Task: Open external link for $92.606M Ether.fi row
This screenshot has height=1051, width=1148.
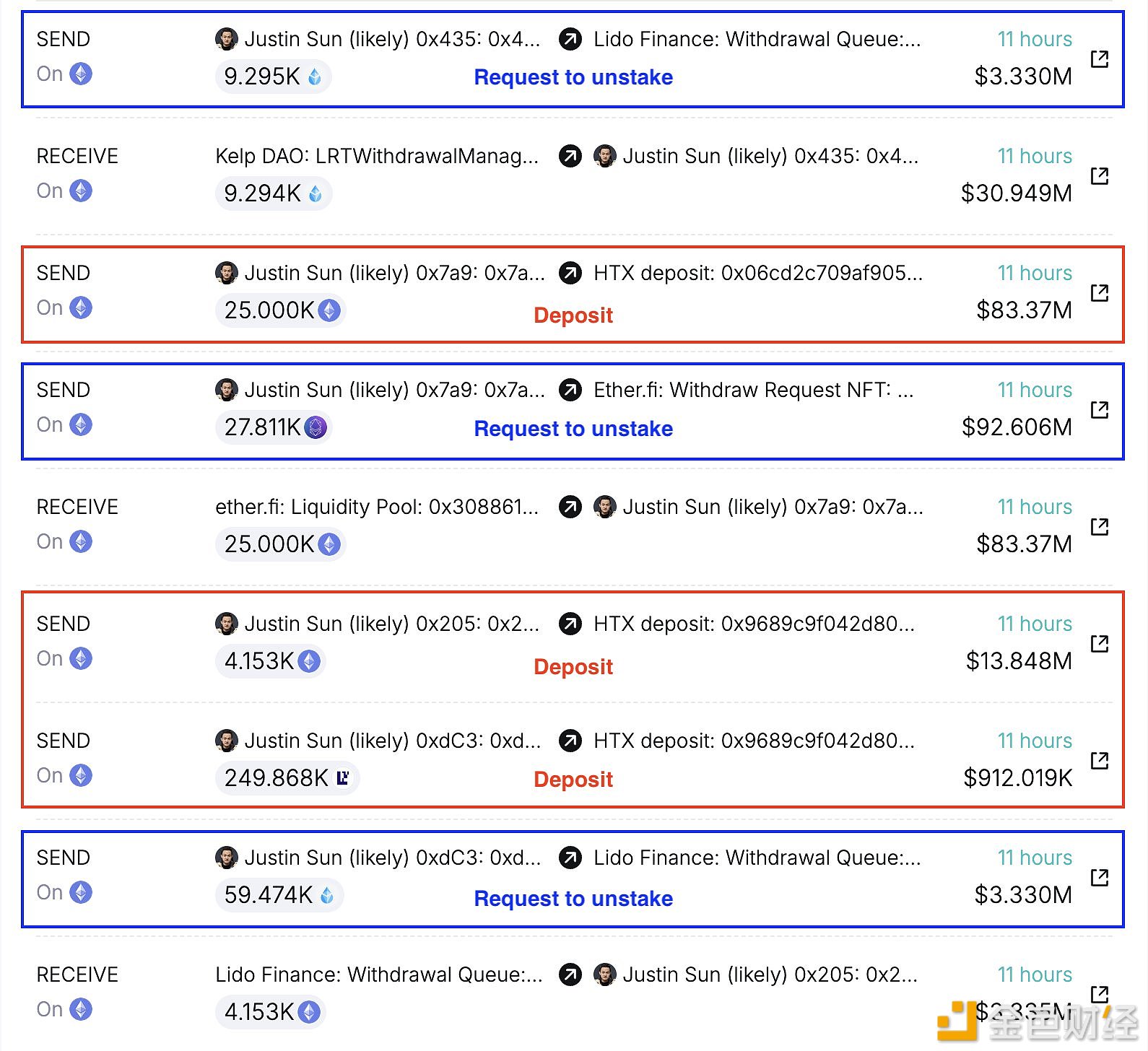Action: (1099, 409)
